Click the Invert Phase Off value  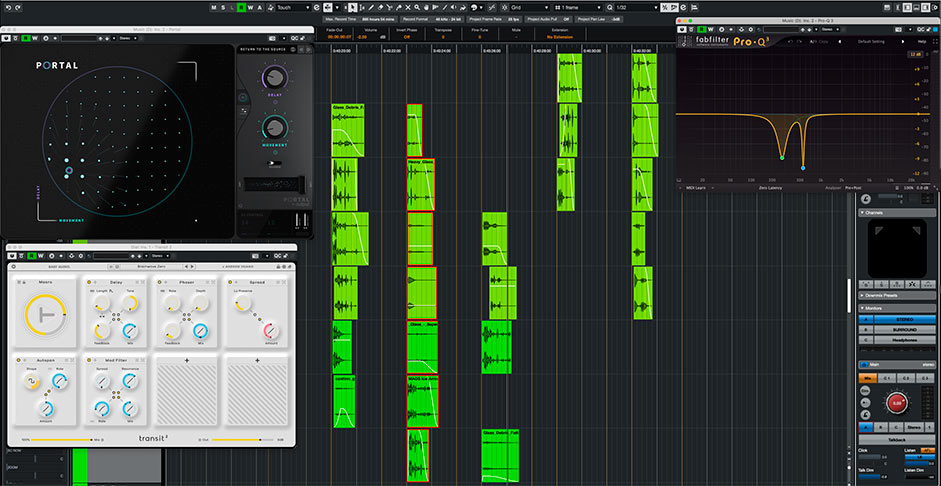click(x=407, y=37)
